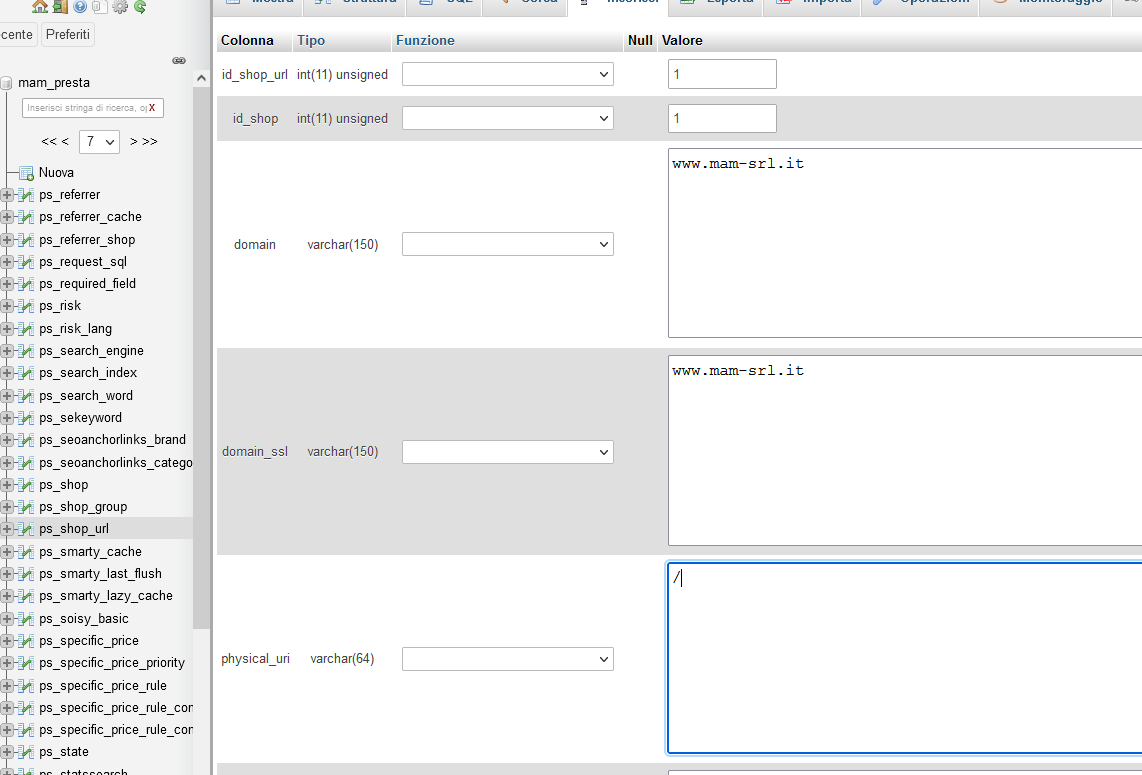Click the Funzione column header link
This screenshot has width=1142, height=775.
pos(425,41)
